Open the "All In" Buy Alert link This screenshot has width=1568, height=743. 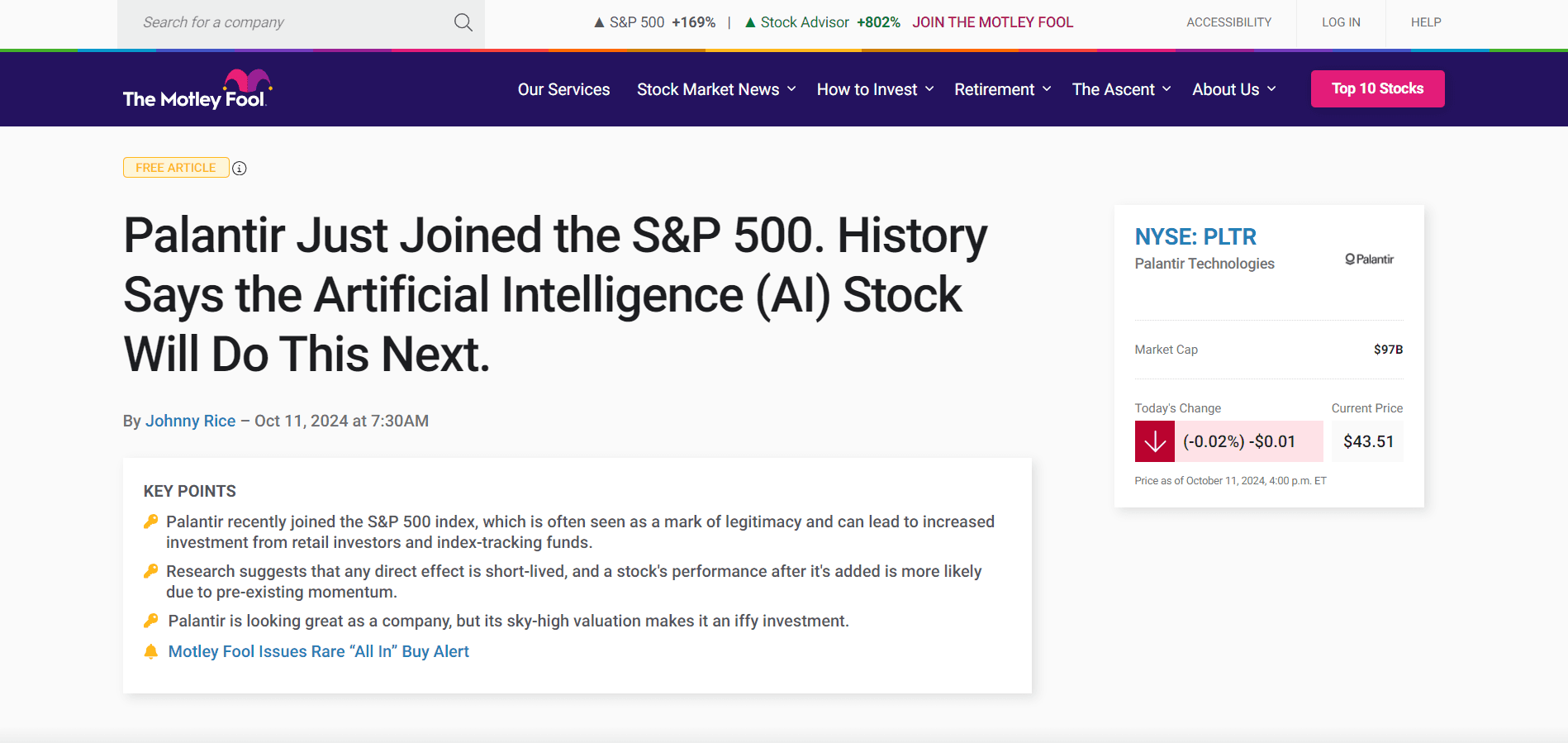click(318, 651)
